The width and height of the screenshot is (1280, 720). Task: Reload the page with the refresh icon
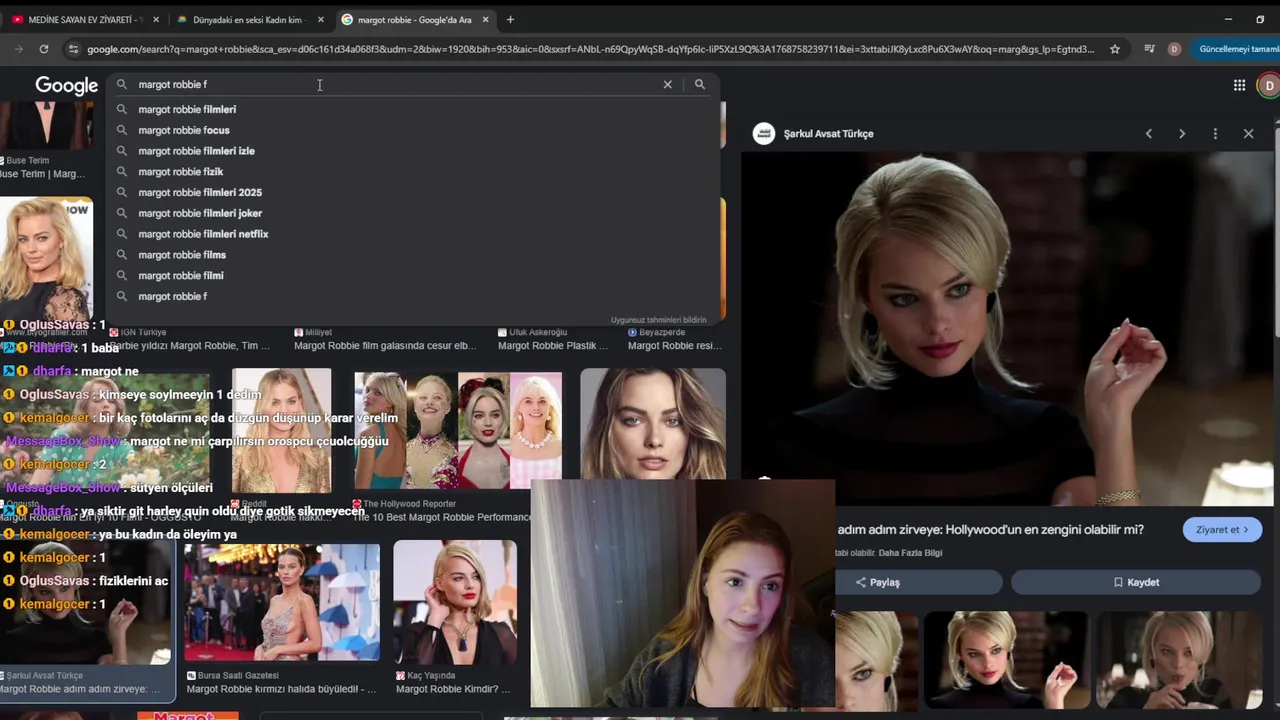pos(44,49)
